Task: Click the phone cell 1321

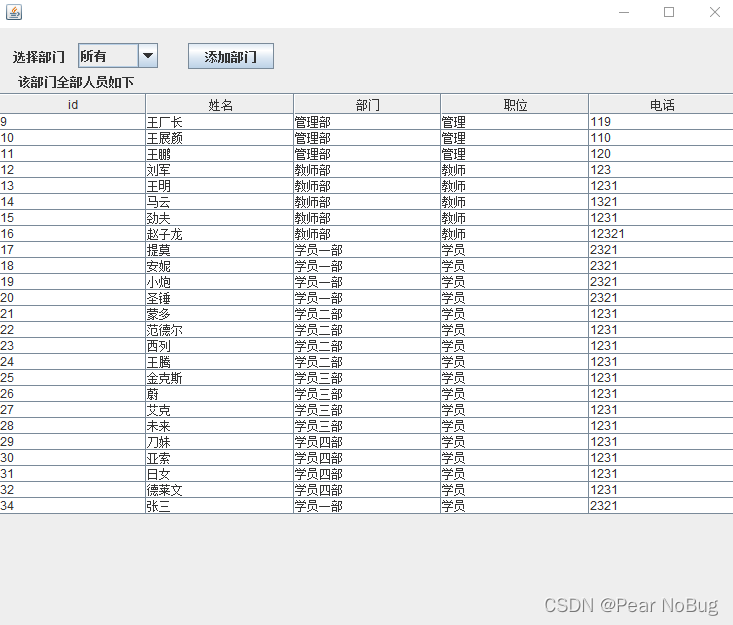Action: pos(661,202)
